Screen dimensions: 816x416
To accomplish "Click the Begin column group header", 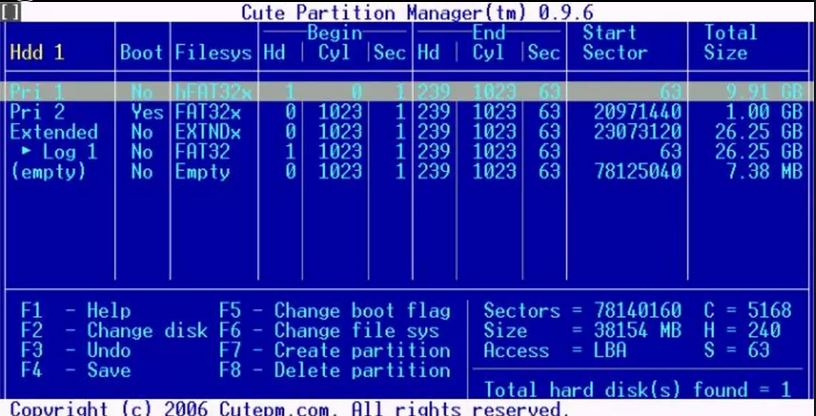I will [x=335, y=33].
